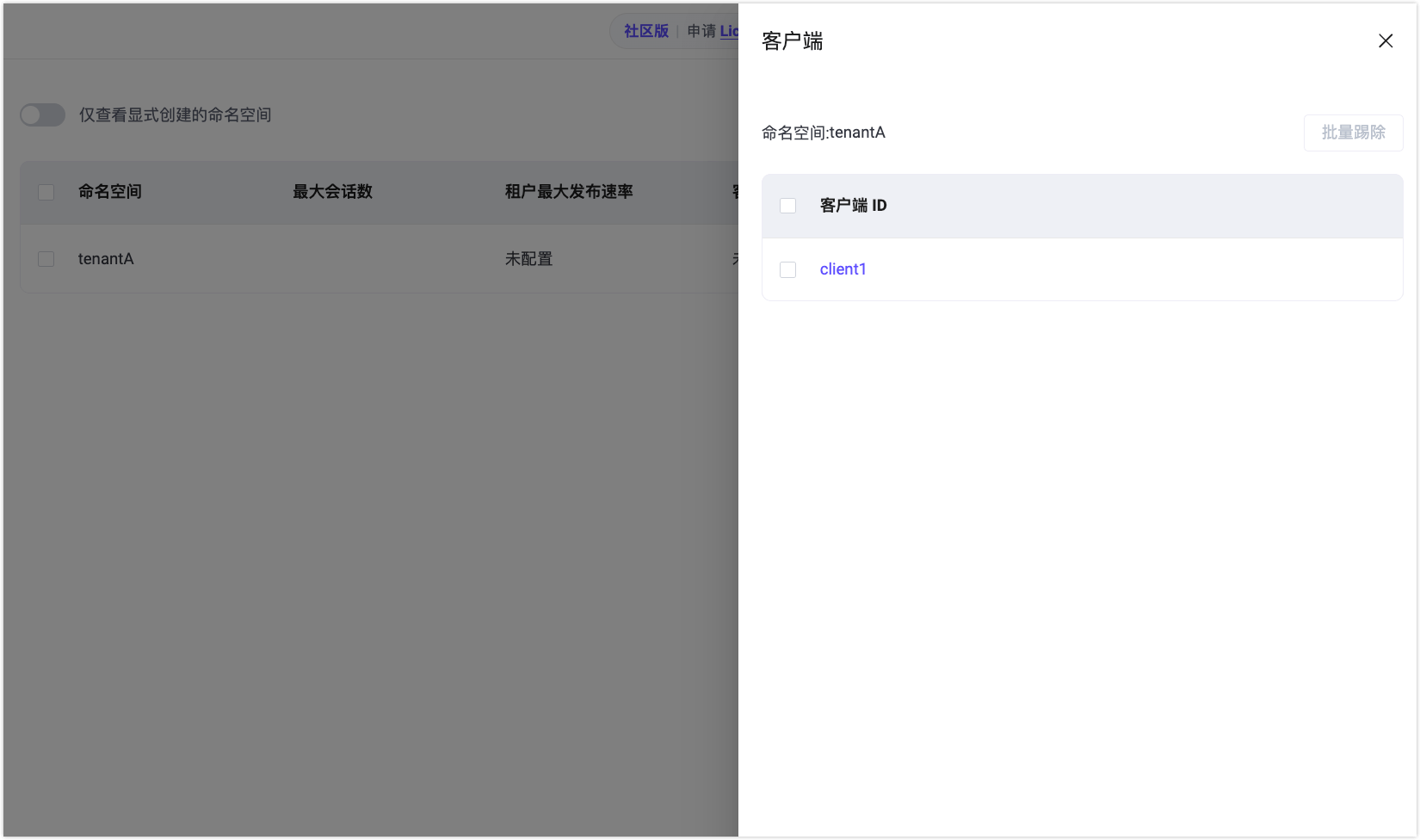Click the 命名空间 column header
The width and height of the screenshot is (1420, 840).
pyautogui.click(x=108, y=192)
